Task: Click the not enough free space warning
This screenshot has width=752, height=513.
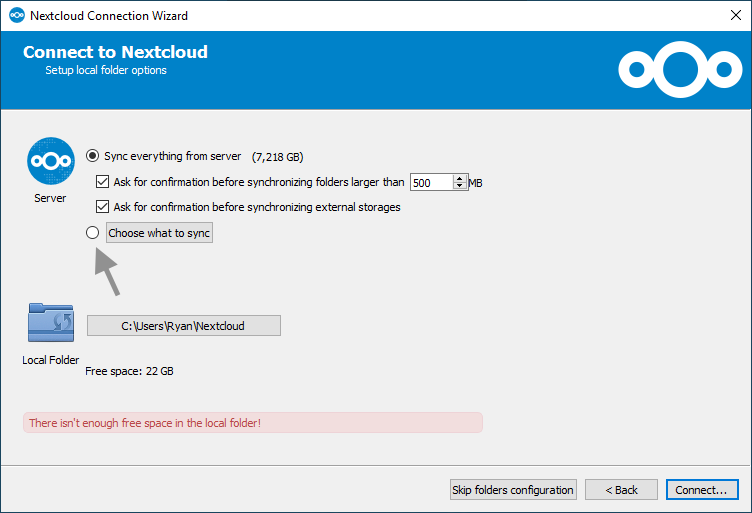Action: pos(253,423)
